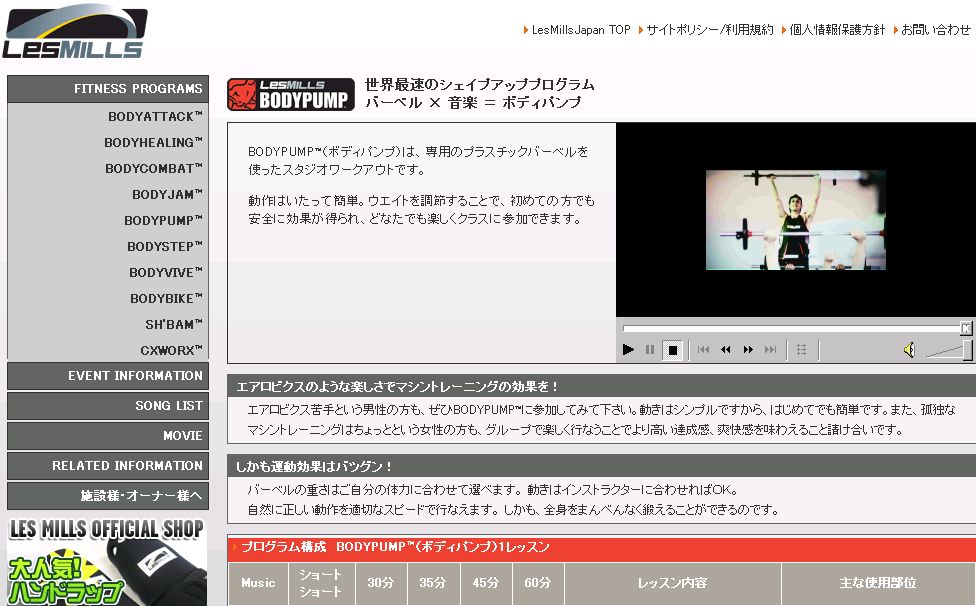
Task: Open SH'BAM program page
Action: coord(174,325)
